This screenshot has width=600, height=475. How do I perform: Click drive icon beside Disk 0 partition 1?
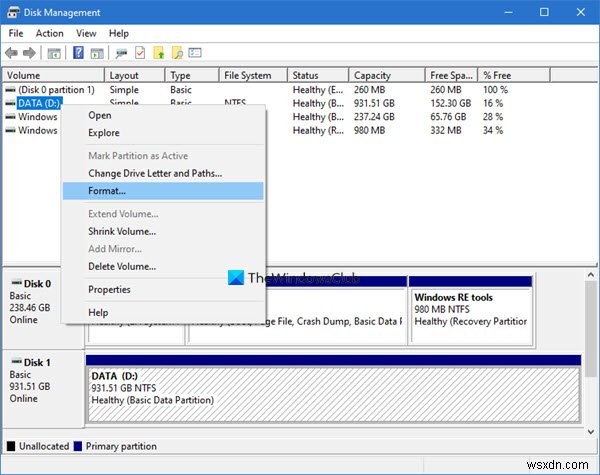10,90
